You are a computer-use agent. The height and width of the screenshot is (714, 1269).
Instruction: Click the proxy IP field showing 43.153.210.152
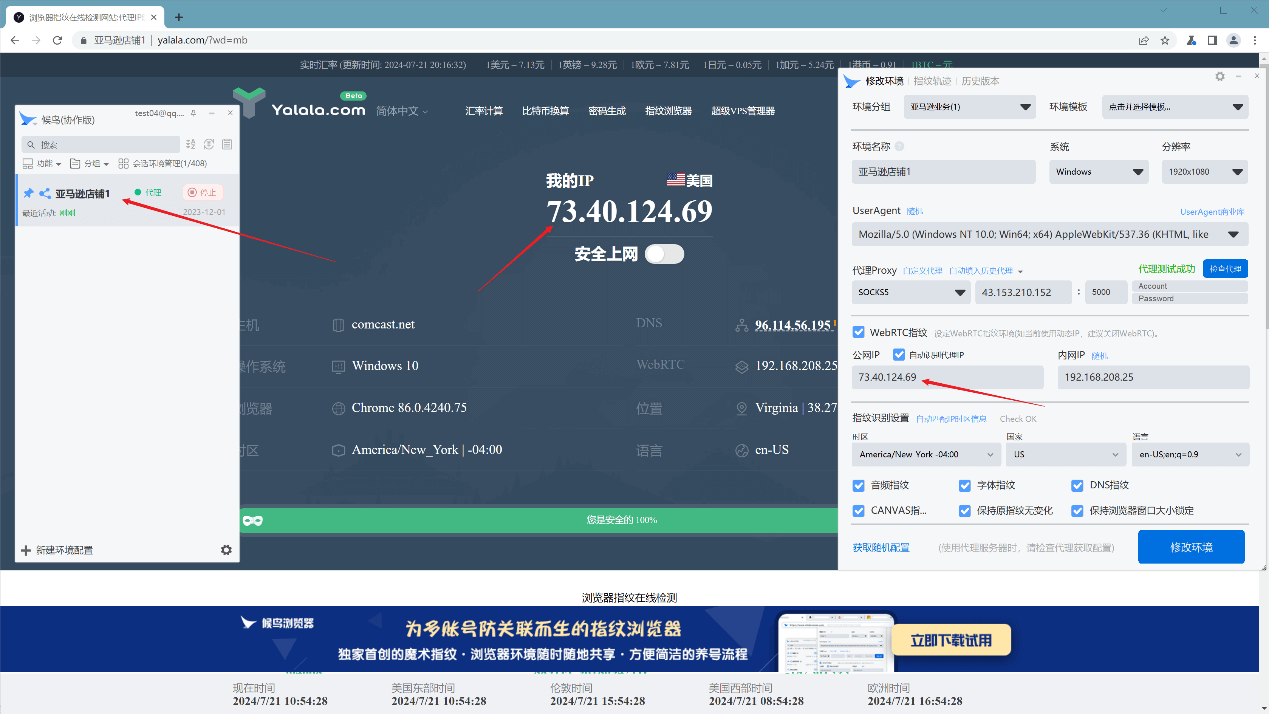click(x=1015, y=292)
